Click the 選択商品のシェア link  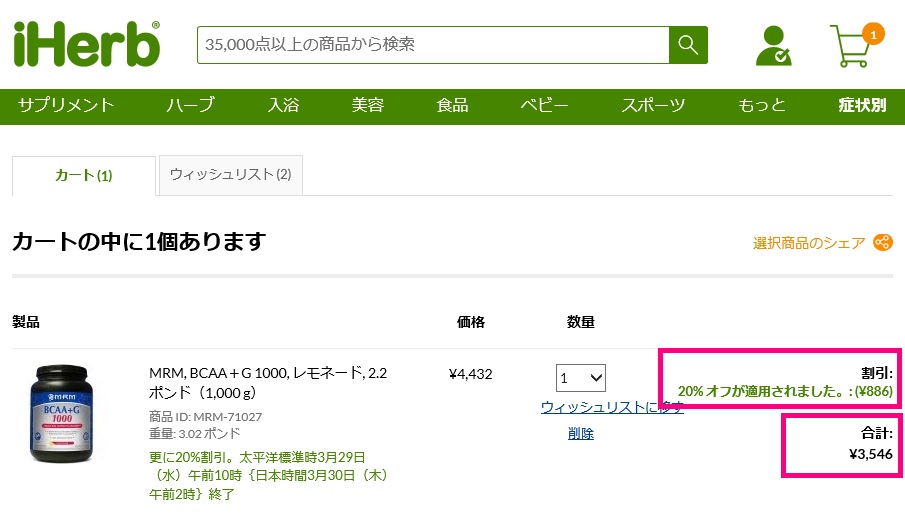point(809,243)
